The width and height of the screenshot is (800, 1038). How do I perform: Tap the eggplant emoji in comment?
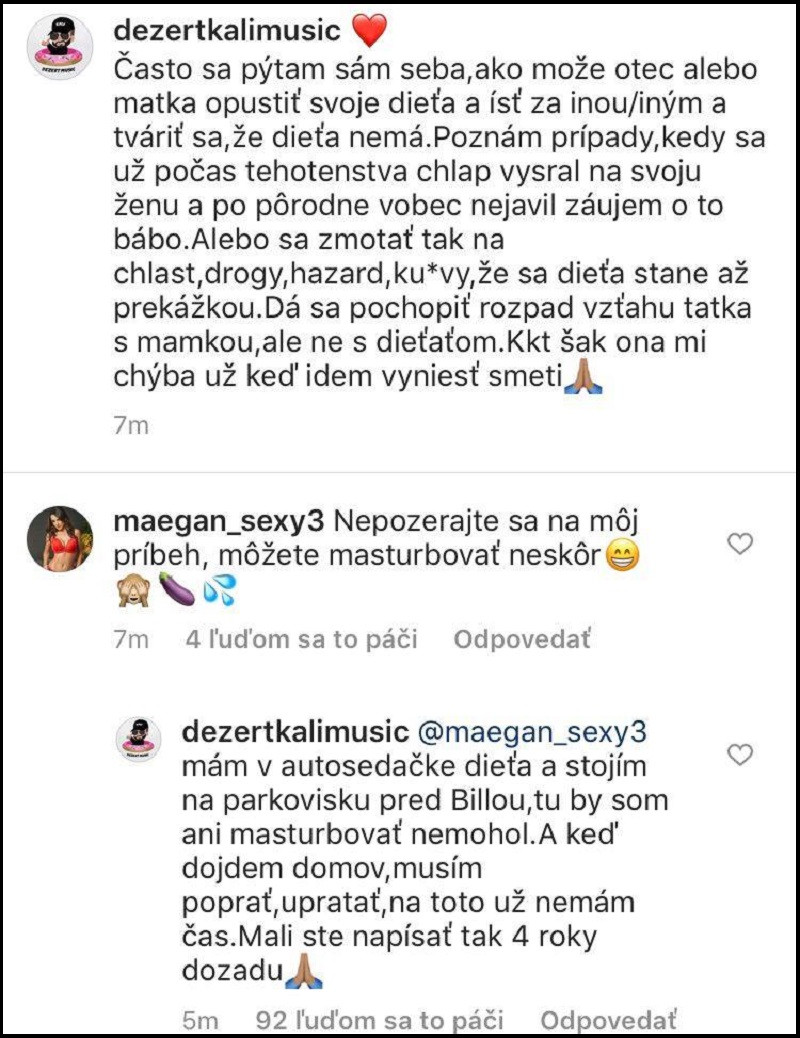point(177,590)
